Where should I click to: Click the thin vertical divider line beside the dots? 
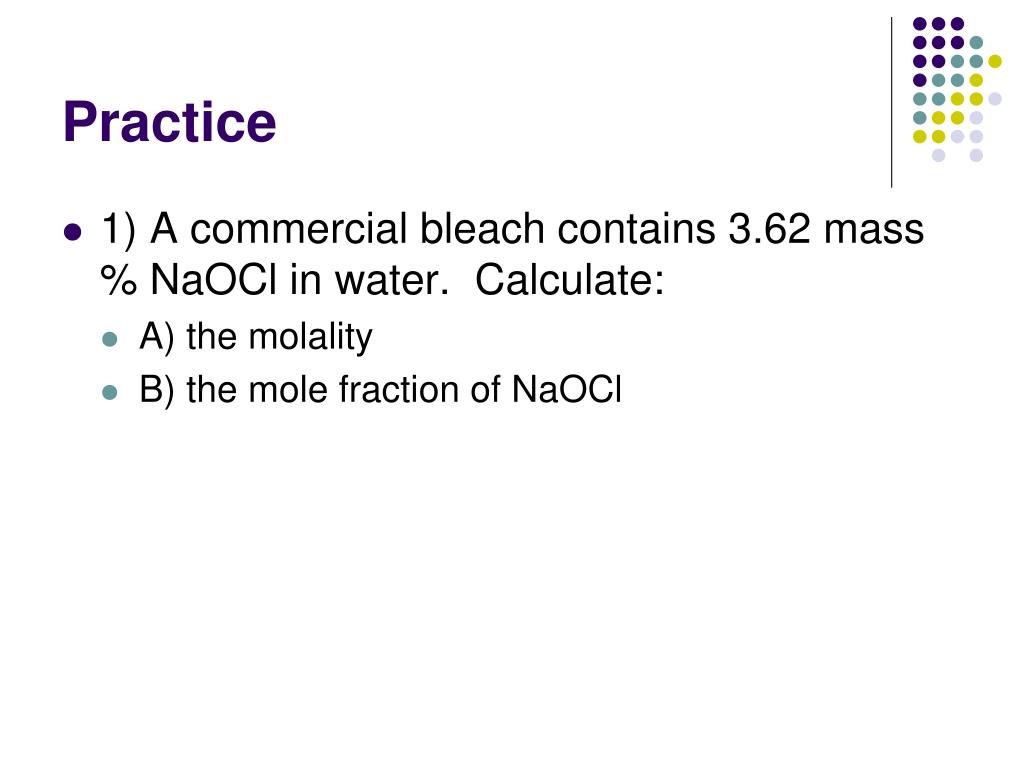891,103
